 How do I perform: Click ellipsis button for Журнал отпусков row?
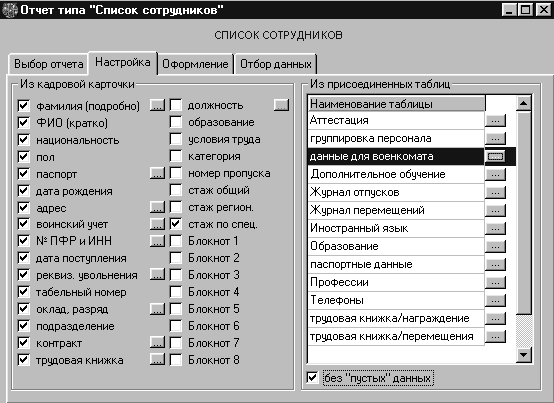click(496, 192)
